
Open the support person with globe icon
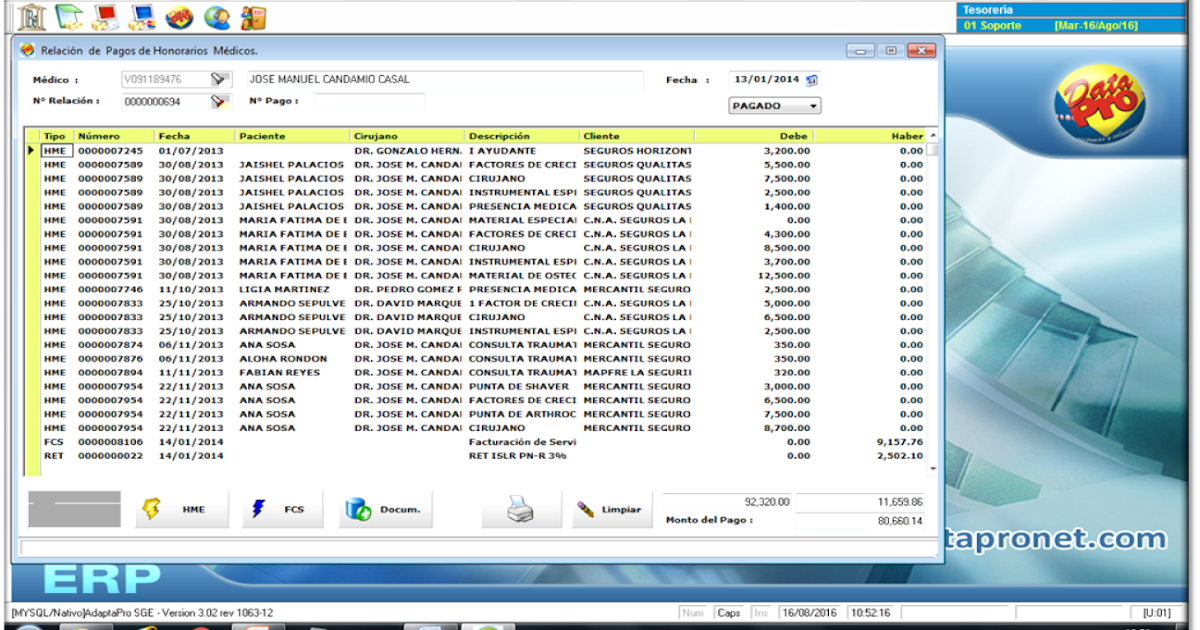coord(216,15)
